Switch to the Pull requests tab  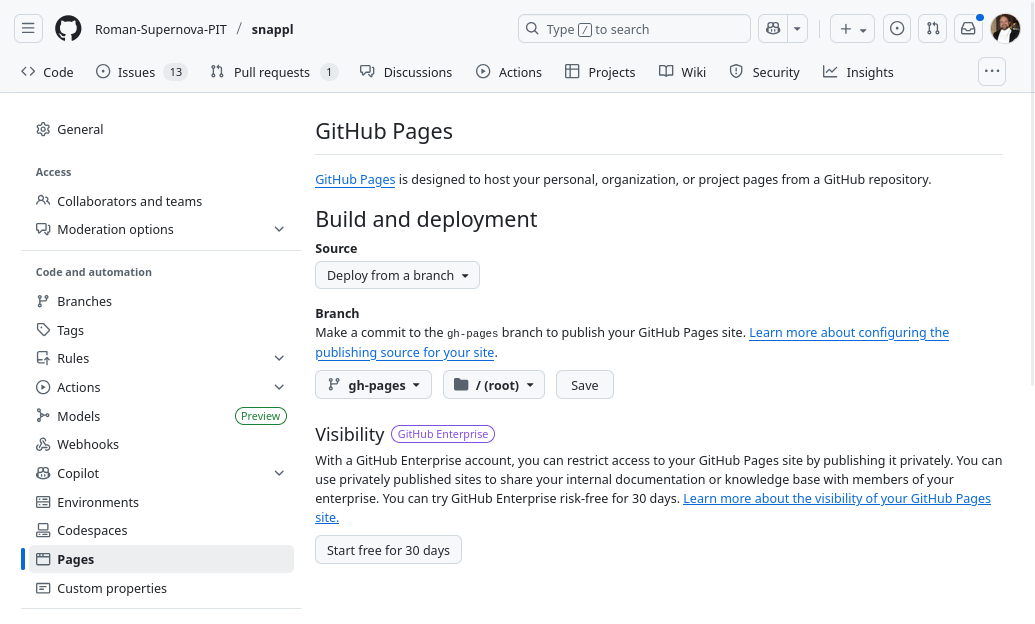[274, 72]
